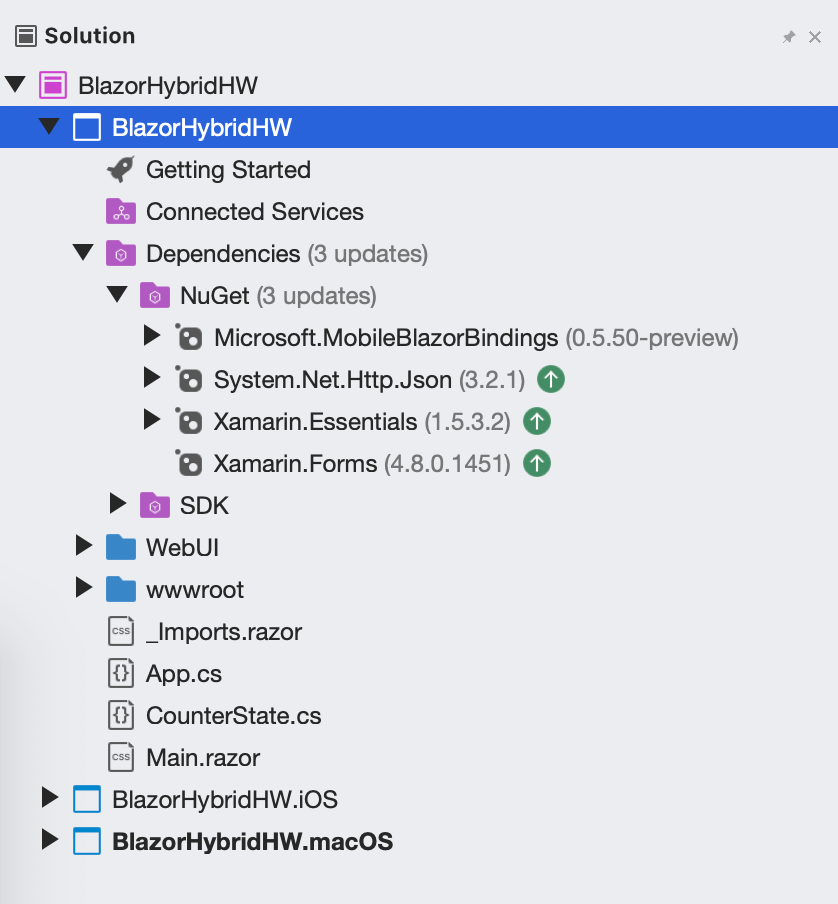Click the Dependencies folder icon

121,254
